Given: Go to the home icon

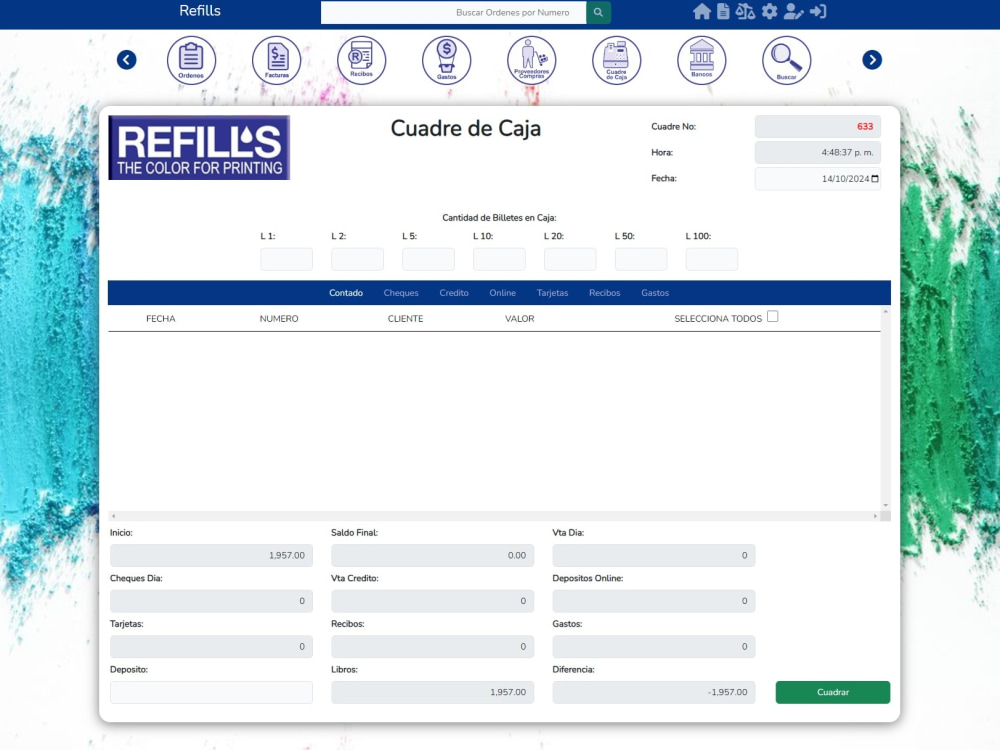Looking at the screenshot, I should point(702,11).
